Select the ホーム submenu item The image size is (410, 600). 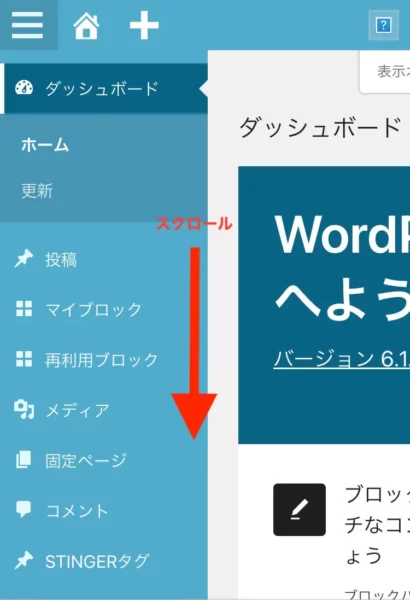click(x=45, y=145)
